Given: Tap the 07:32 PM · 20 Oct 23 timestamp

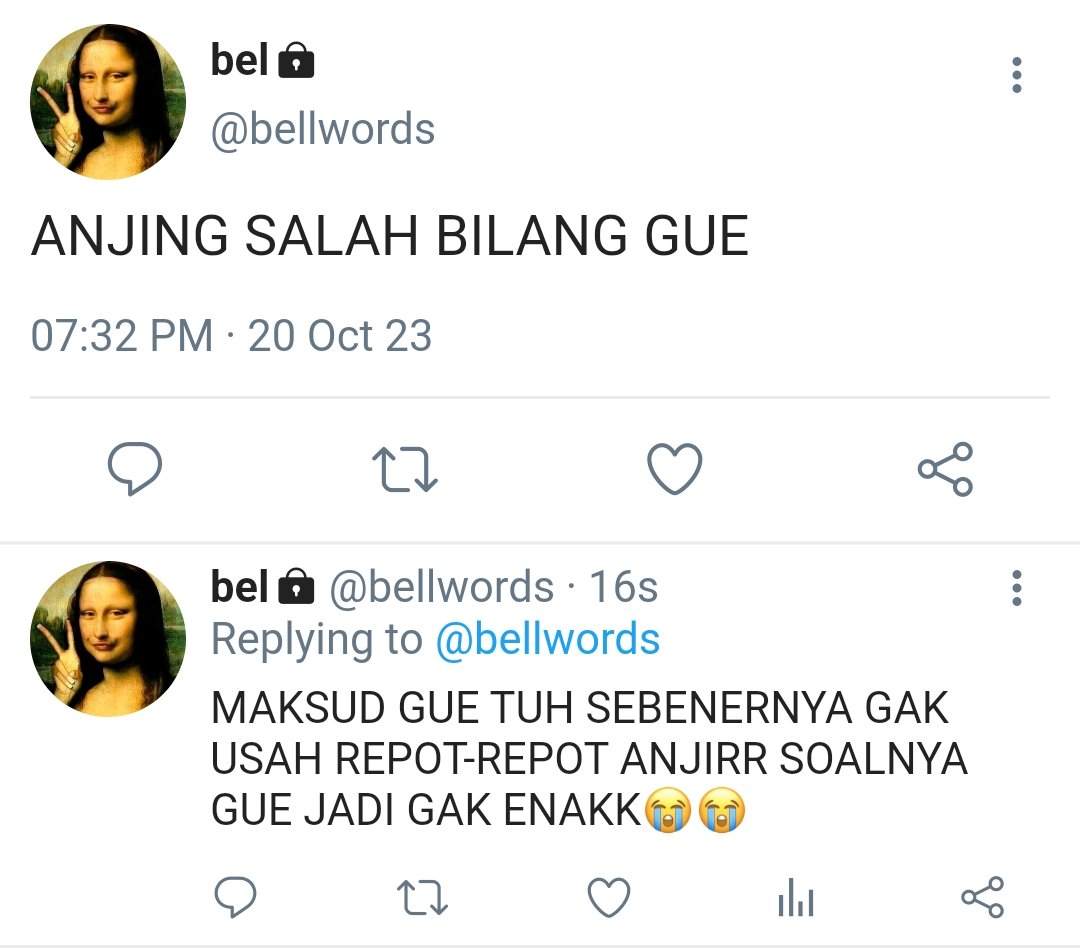Looking at the screenshot, I should [231, 336].
